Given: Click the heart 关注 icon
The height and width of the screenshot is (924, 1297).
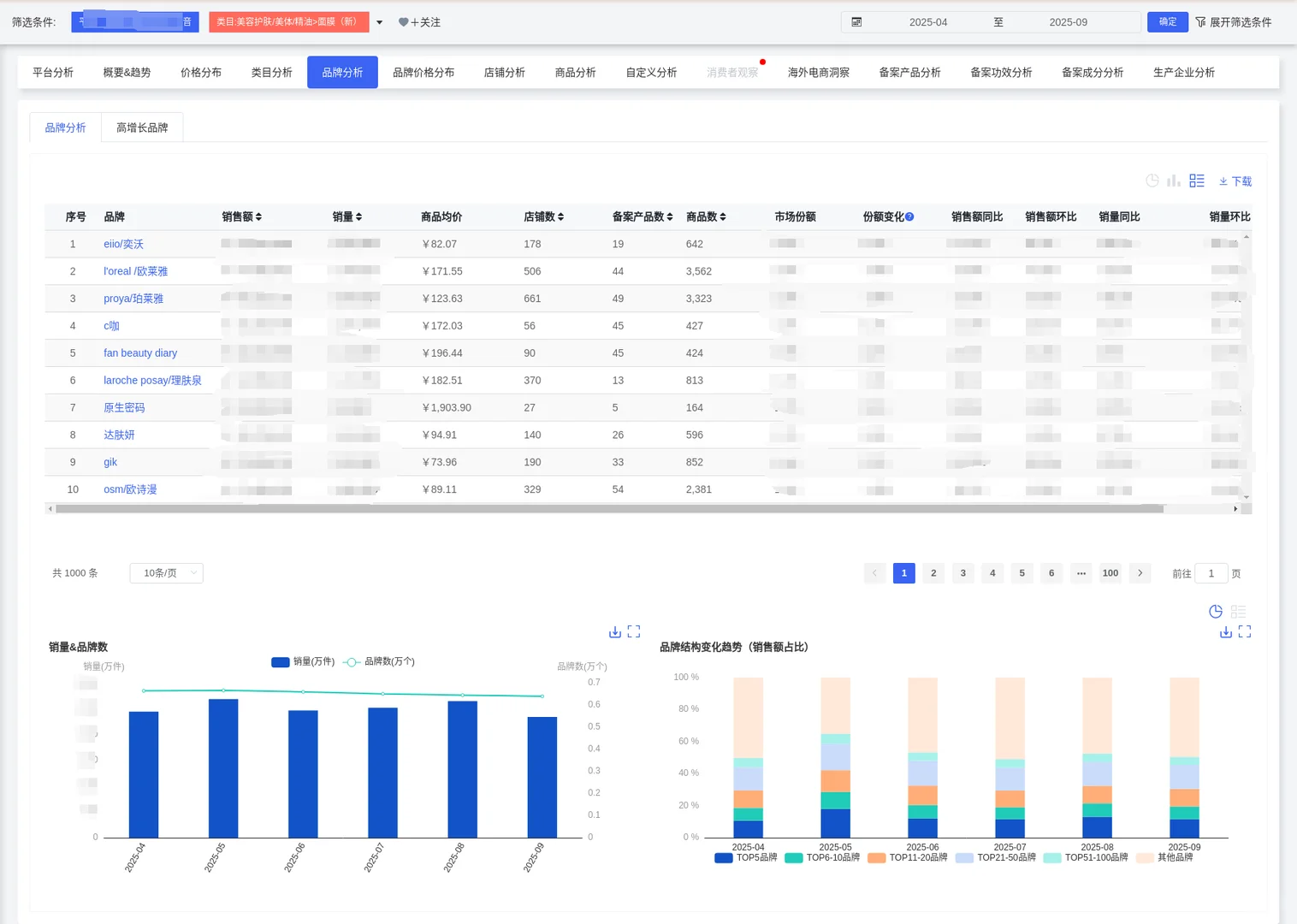Looking at the screenshot, I should (x=403, y=22).
